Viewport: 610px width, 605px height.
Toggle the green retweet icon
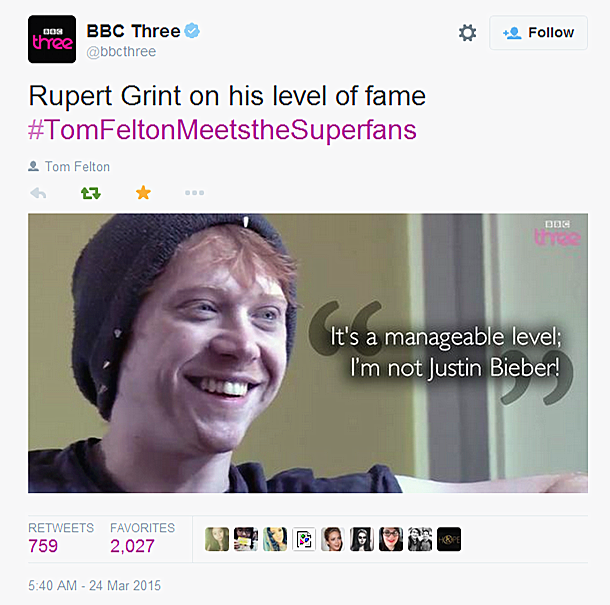tap(91, 193)
